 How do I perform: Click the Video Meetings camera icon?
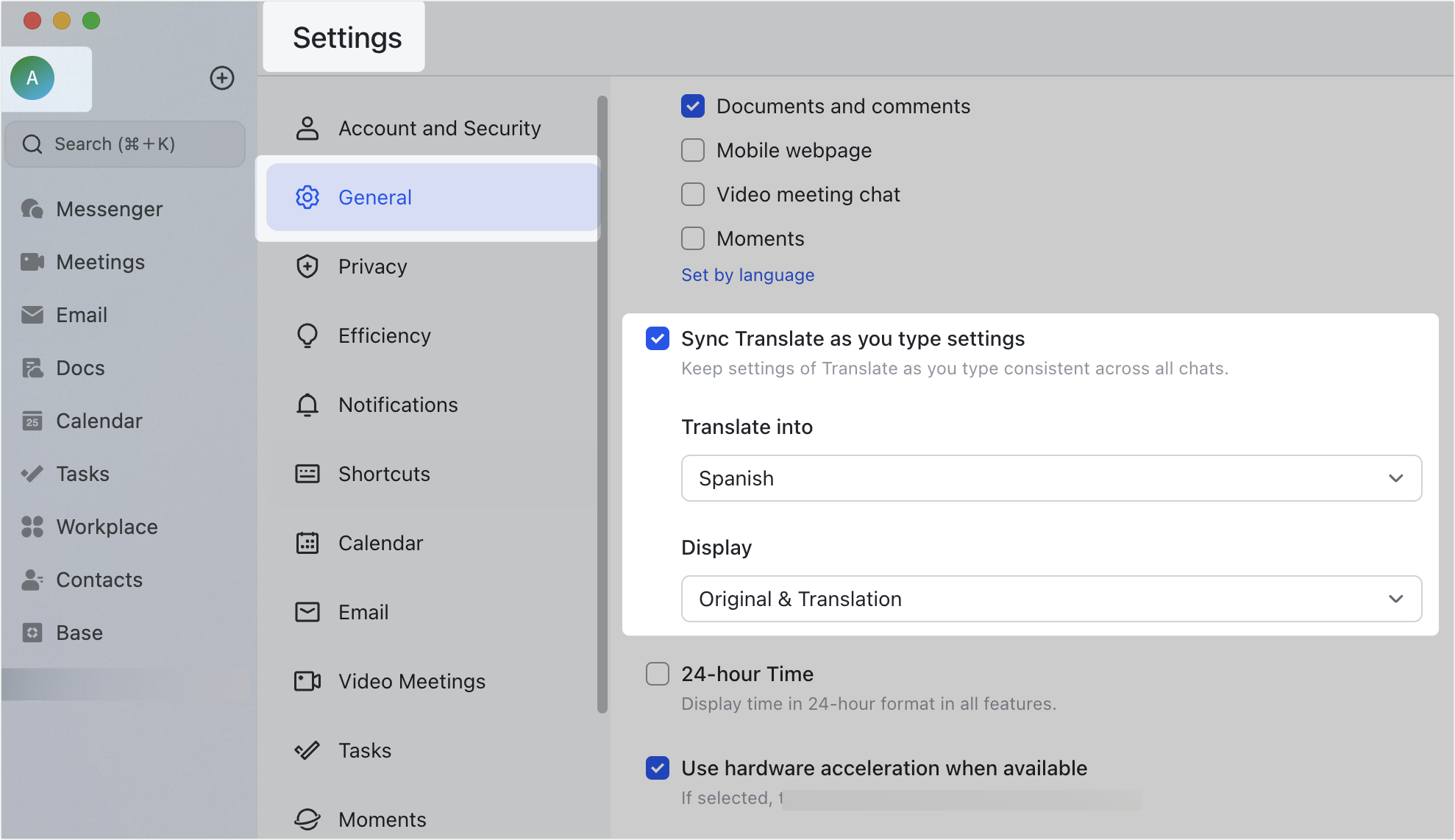[307, 681]
